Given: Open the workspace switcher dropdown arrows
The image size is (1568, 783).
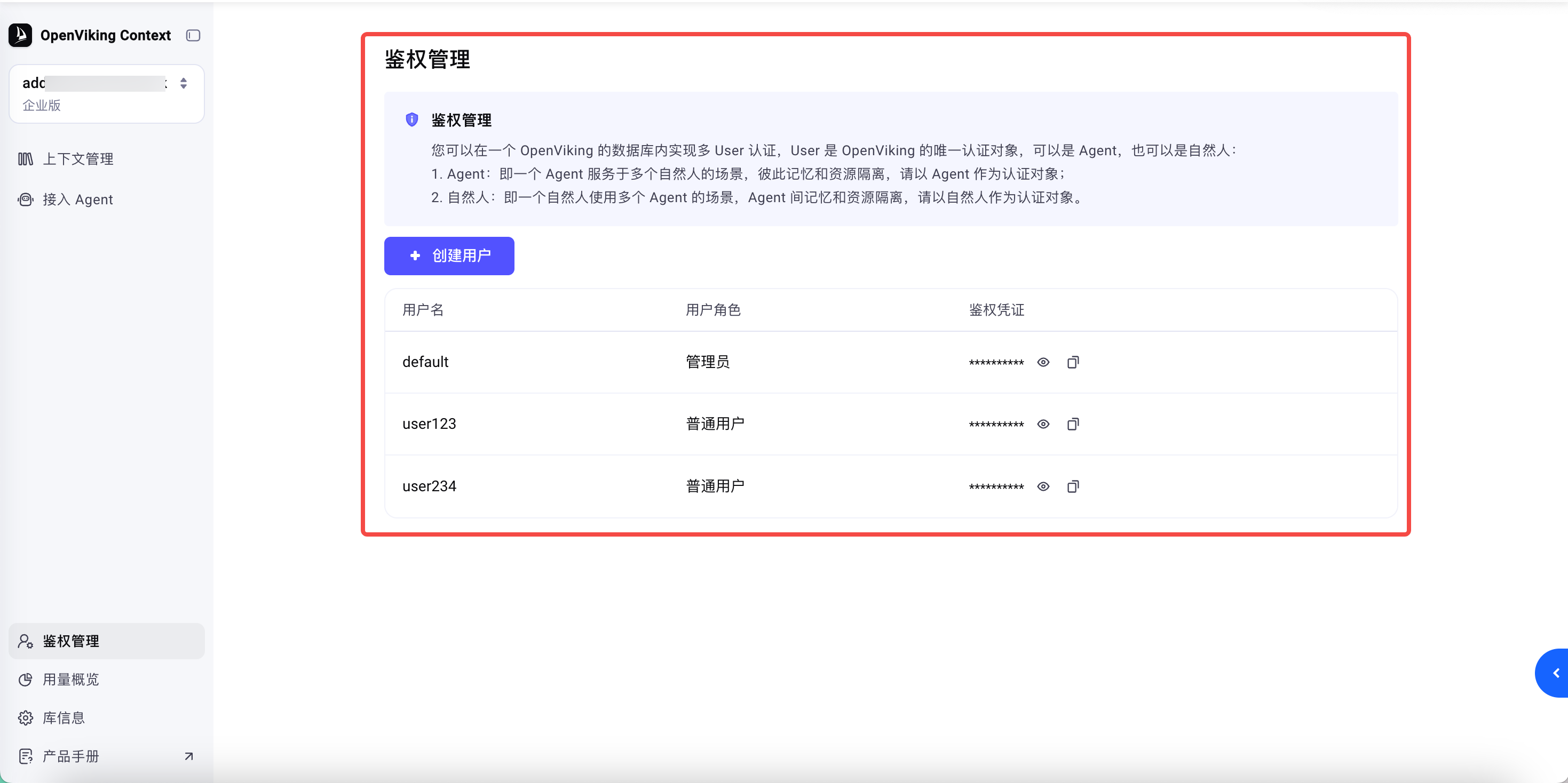Looking at the screenshot, I should (x=183, y=83).
